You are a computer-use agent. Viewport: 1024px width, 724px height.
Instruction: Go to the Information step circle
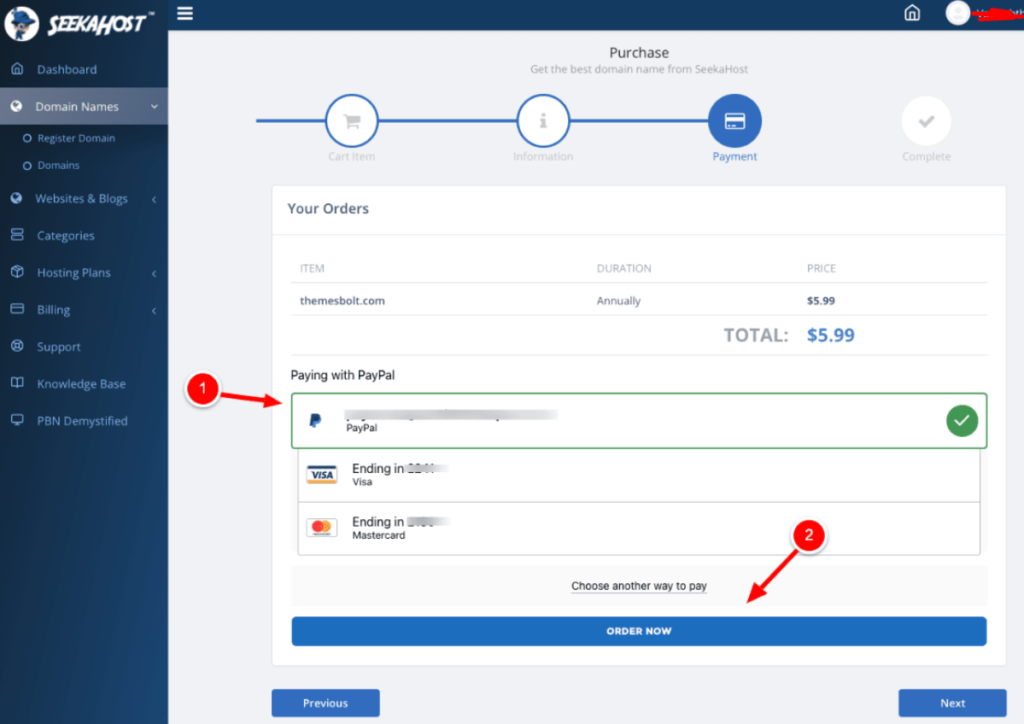(543, 121)
